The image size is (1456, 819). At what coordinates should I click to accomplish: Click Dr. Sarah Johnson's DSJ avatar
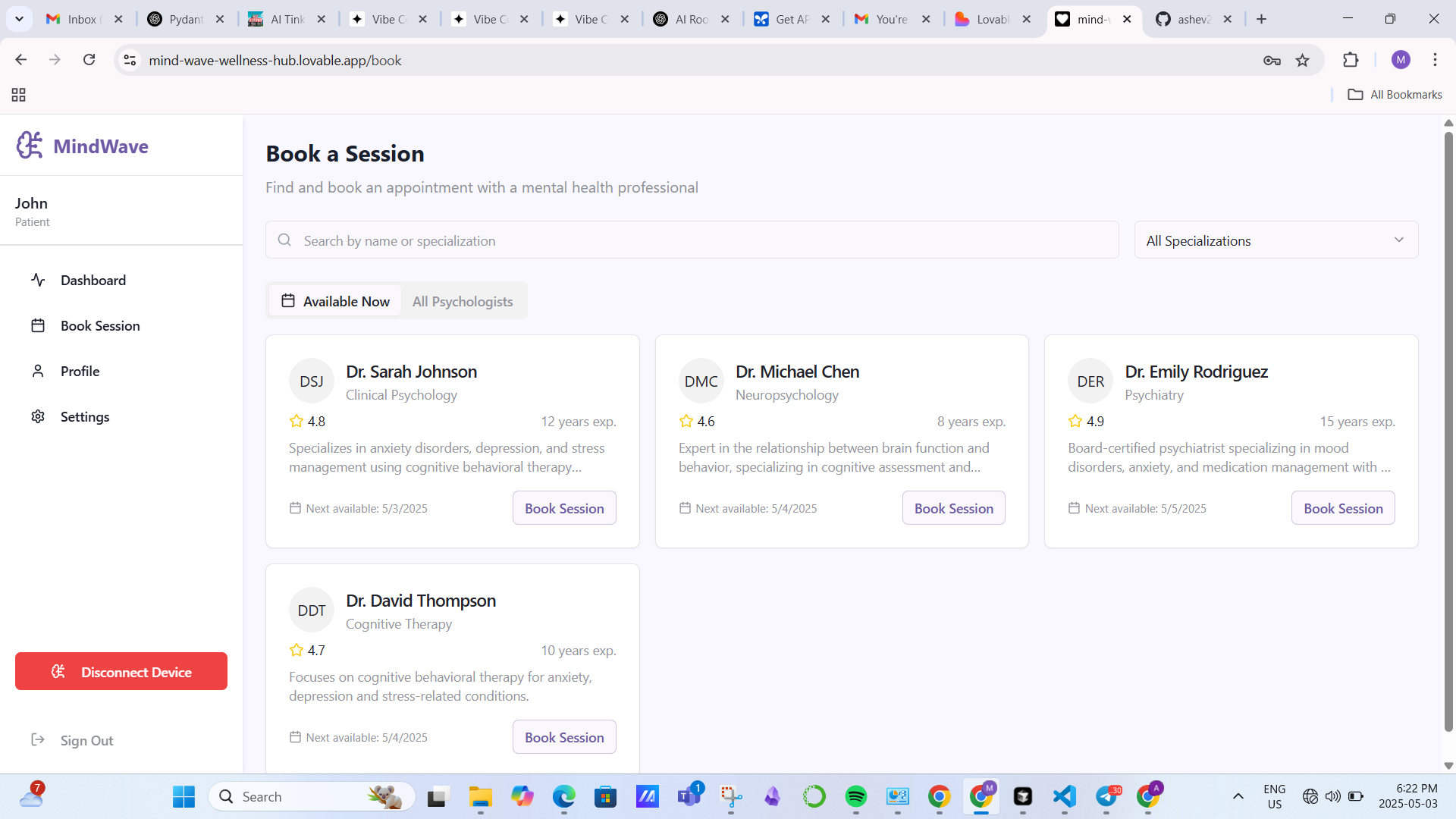pos(311,381)
